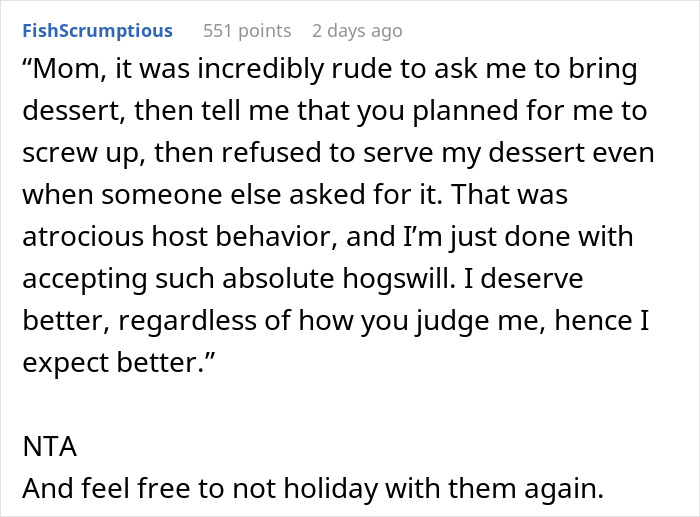Click the '2 days ago' timestamp

357,31
